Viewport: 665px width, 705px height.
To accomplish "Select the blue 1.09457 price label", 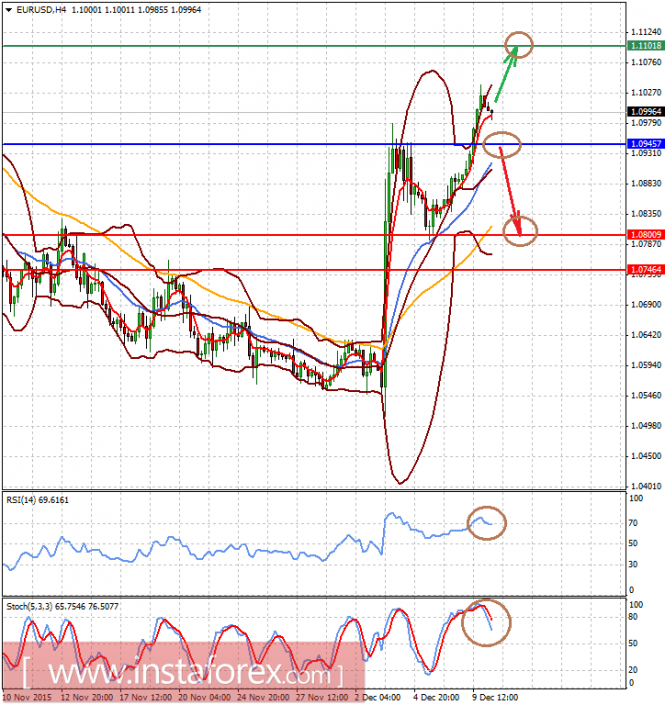I will (x=645, y=144).
